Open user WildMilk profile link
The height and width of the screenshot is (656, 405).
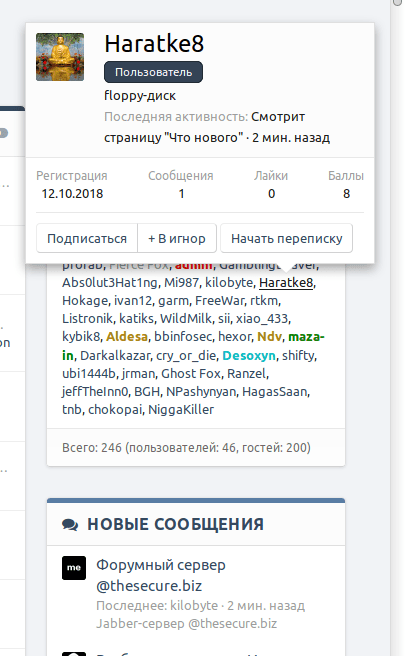[186, 319]
